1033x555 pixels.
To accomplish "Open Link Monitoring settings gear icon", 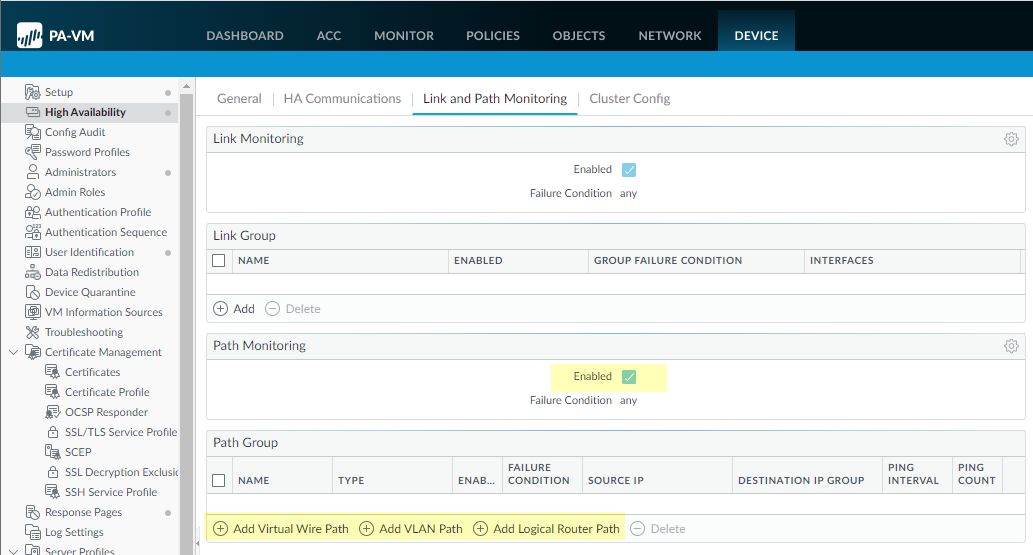I will click(x=1011, y=139).
